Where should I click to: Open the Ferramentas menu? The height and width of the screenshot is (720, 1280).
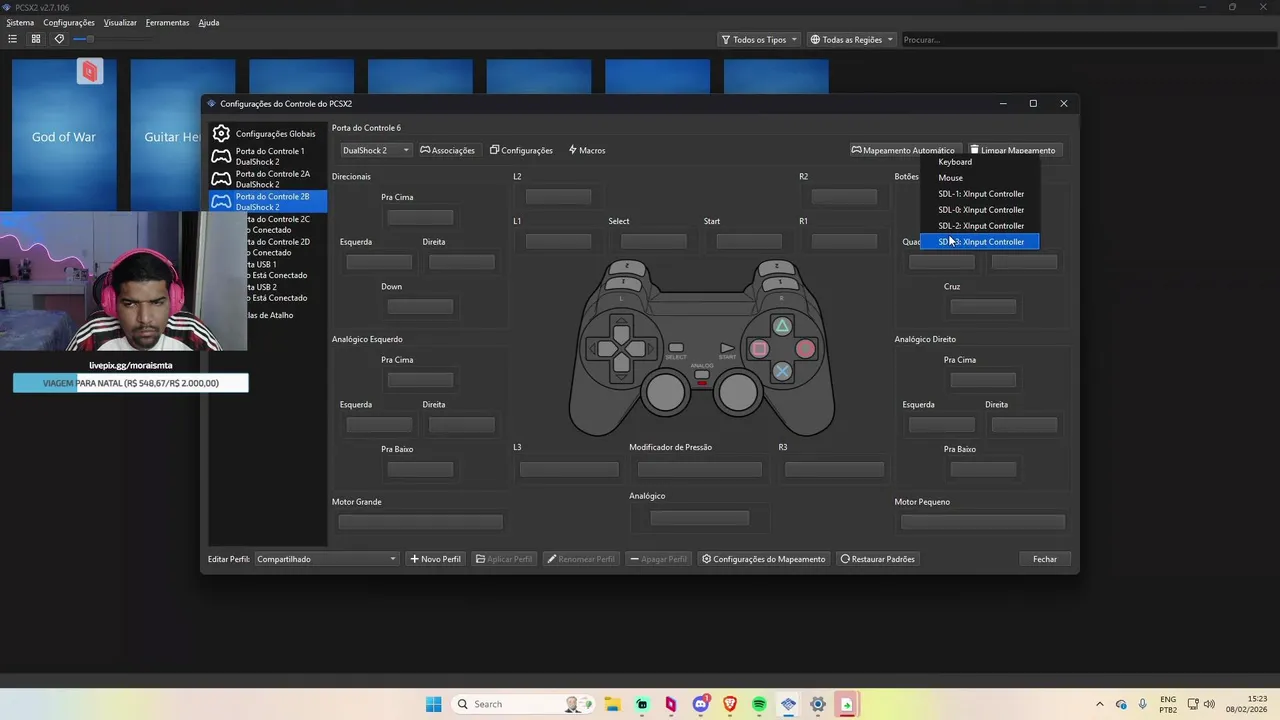pos(167,22)
